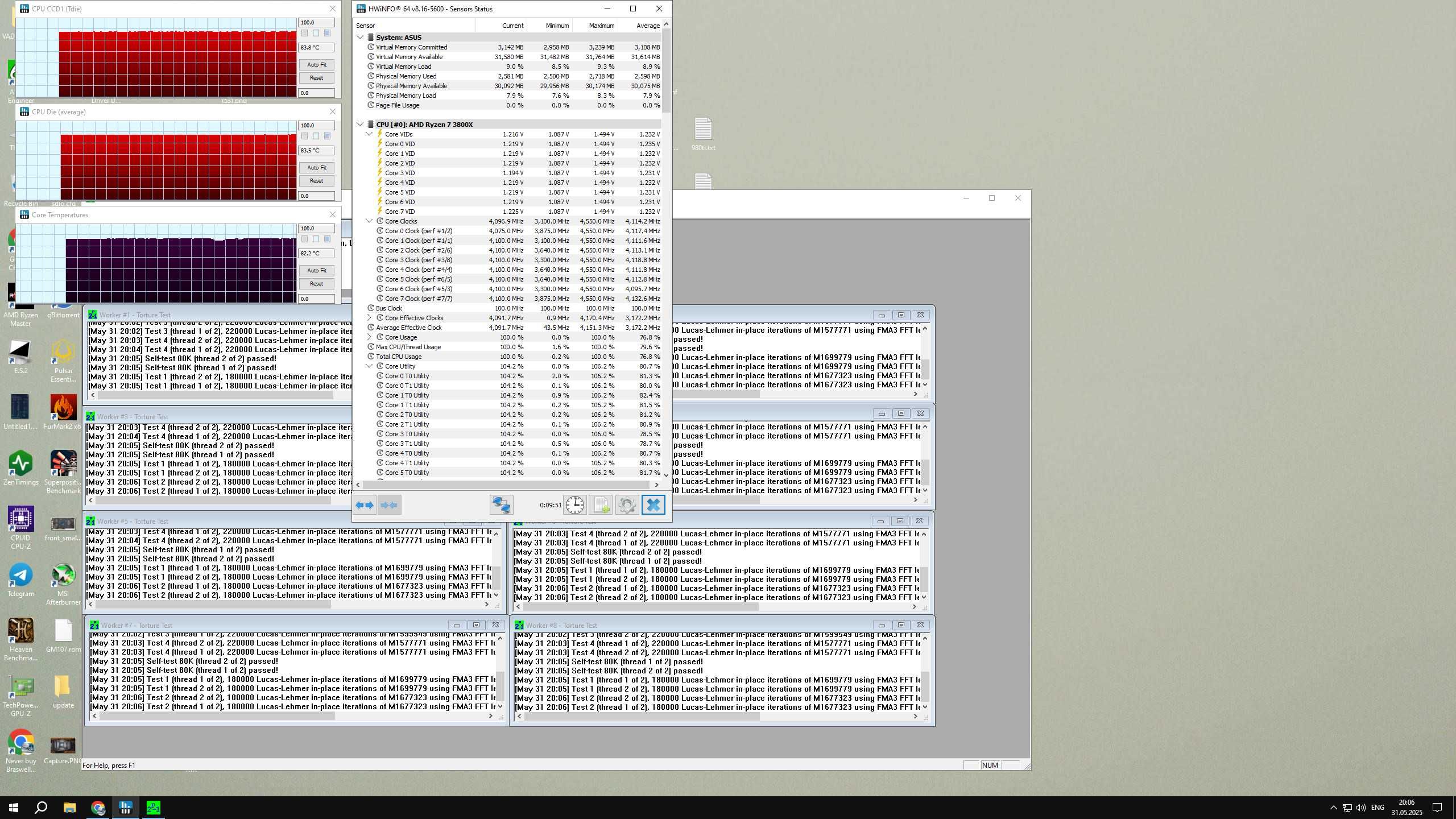The height and width of the screenshot is (819, 1456).
Task: Click the Sensor column header
Action: click(415, 26)
